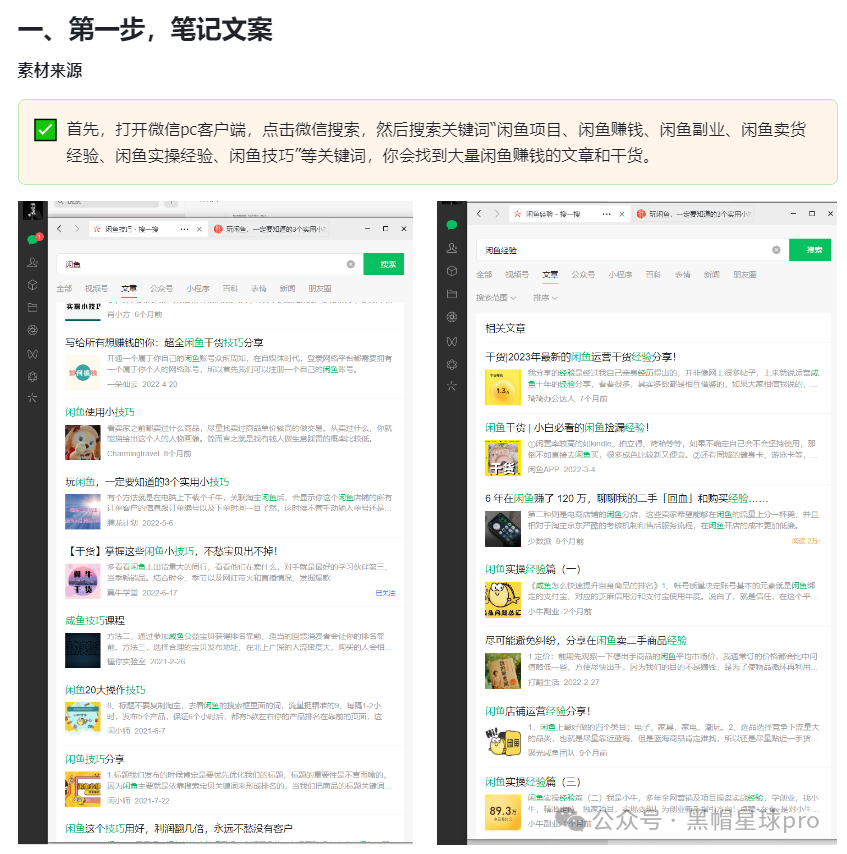Image resolution: width=847 pixels, height=854 pixels.
Task: Select 小程序 filter in 闲鱼技巧 window
Action: (198, 289)
